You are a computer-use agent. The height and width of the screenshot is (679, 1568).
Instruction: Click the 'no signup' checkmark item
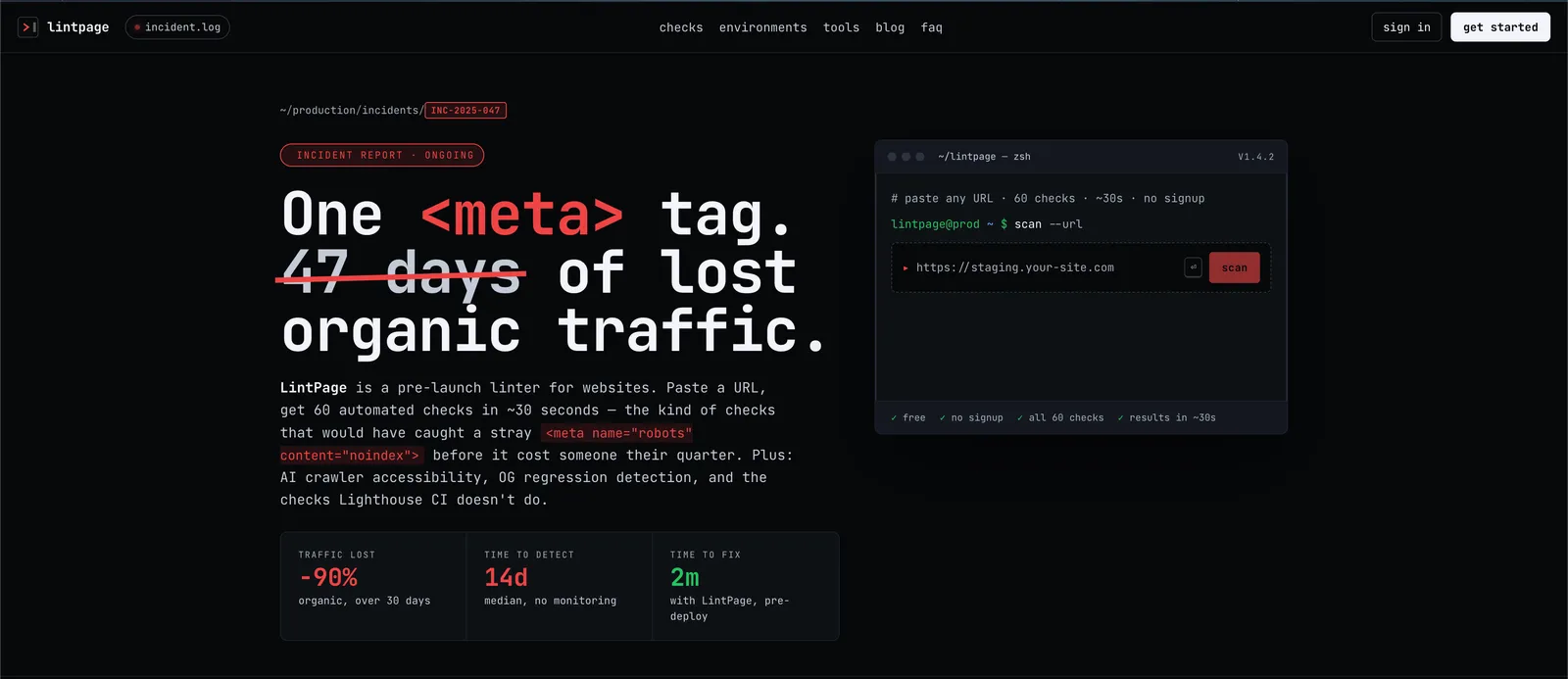[x=971, y=417]
